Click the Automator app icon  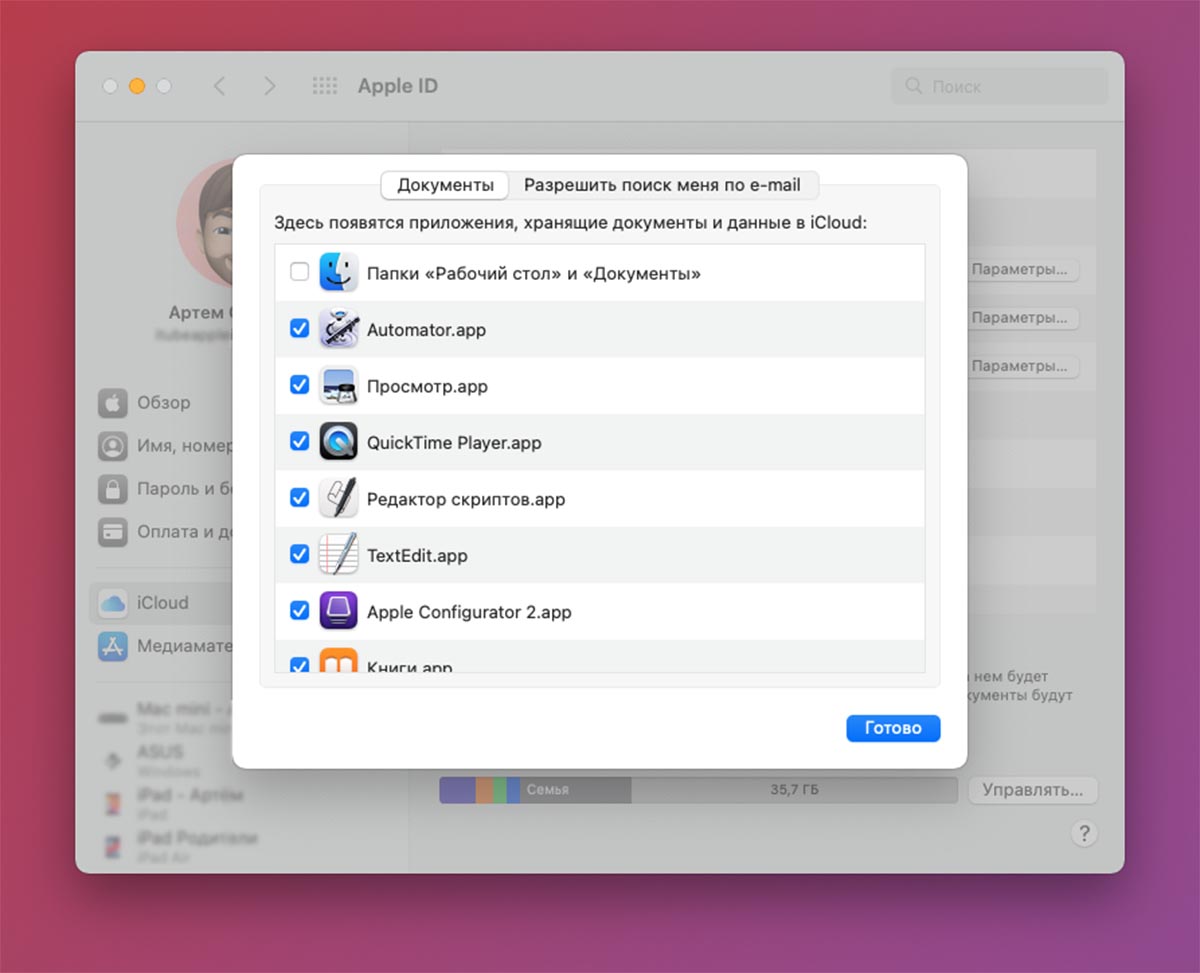click(338, 329)
